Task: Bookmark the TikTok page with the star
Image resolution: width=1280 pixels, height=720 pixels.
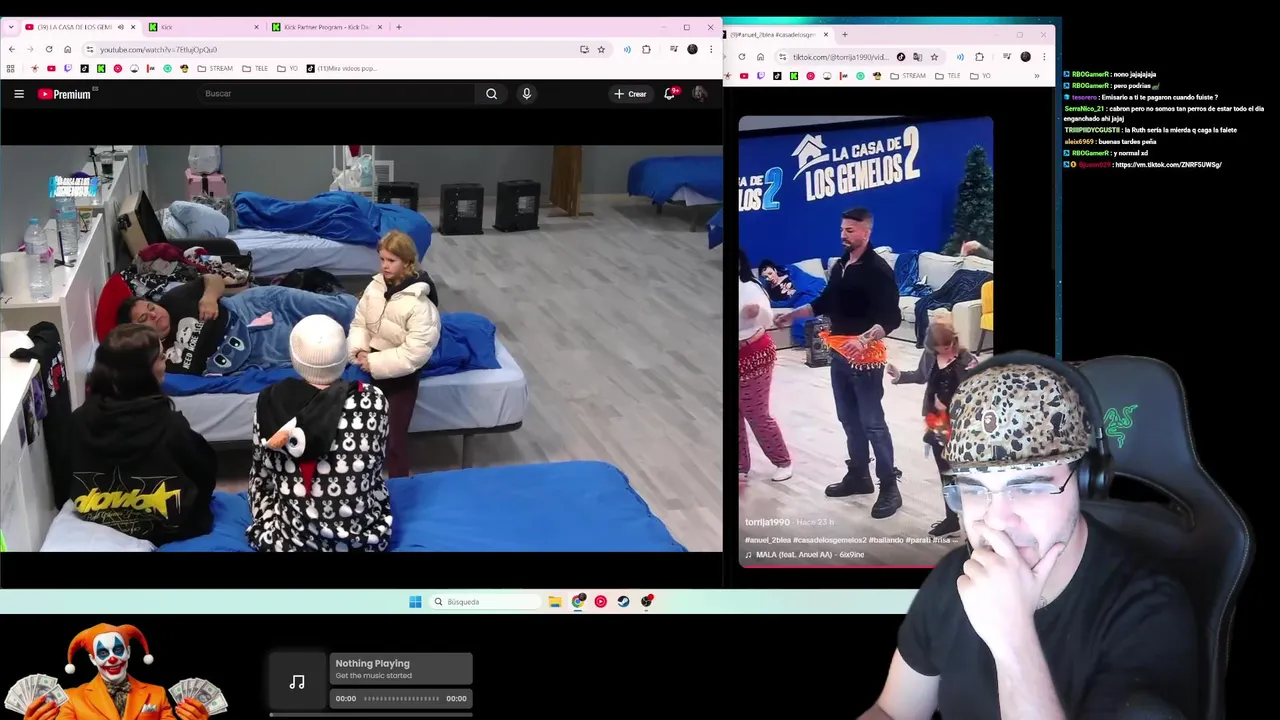Action: (x=934, y=57)
